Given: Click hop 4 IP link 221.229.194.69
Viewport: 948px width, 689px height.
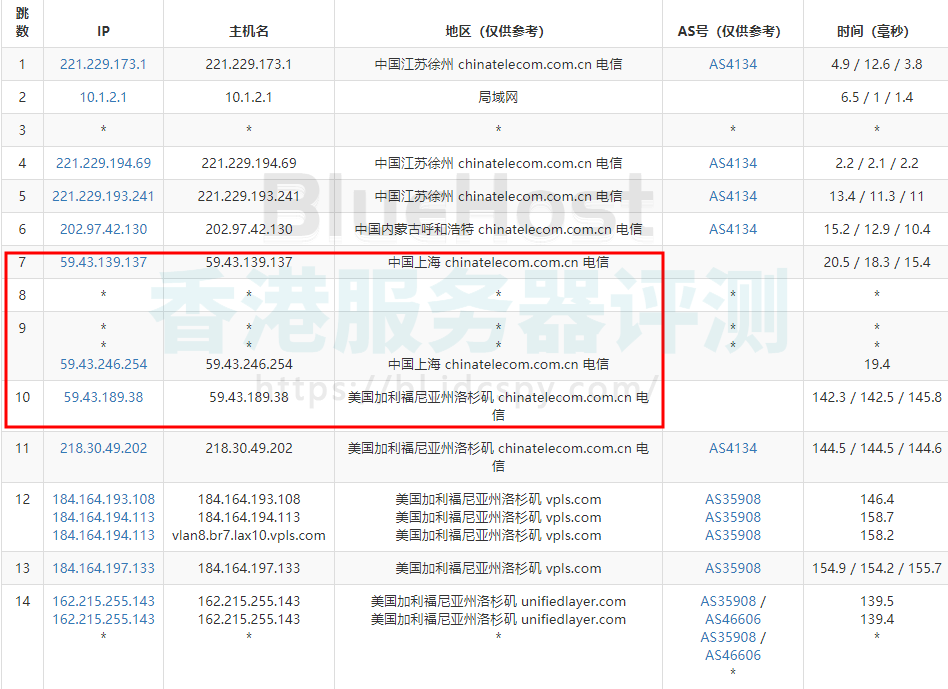Looking at the screenshot, I should point(103,163).
